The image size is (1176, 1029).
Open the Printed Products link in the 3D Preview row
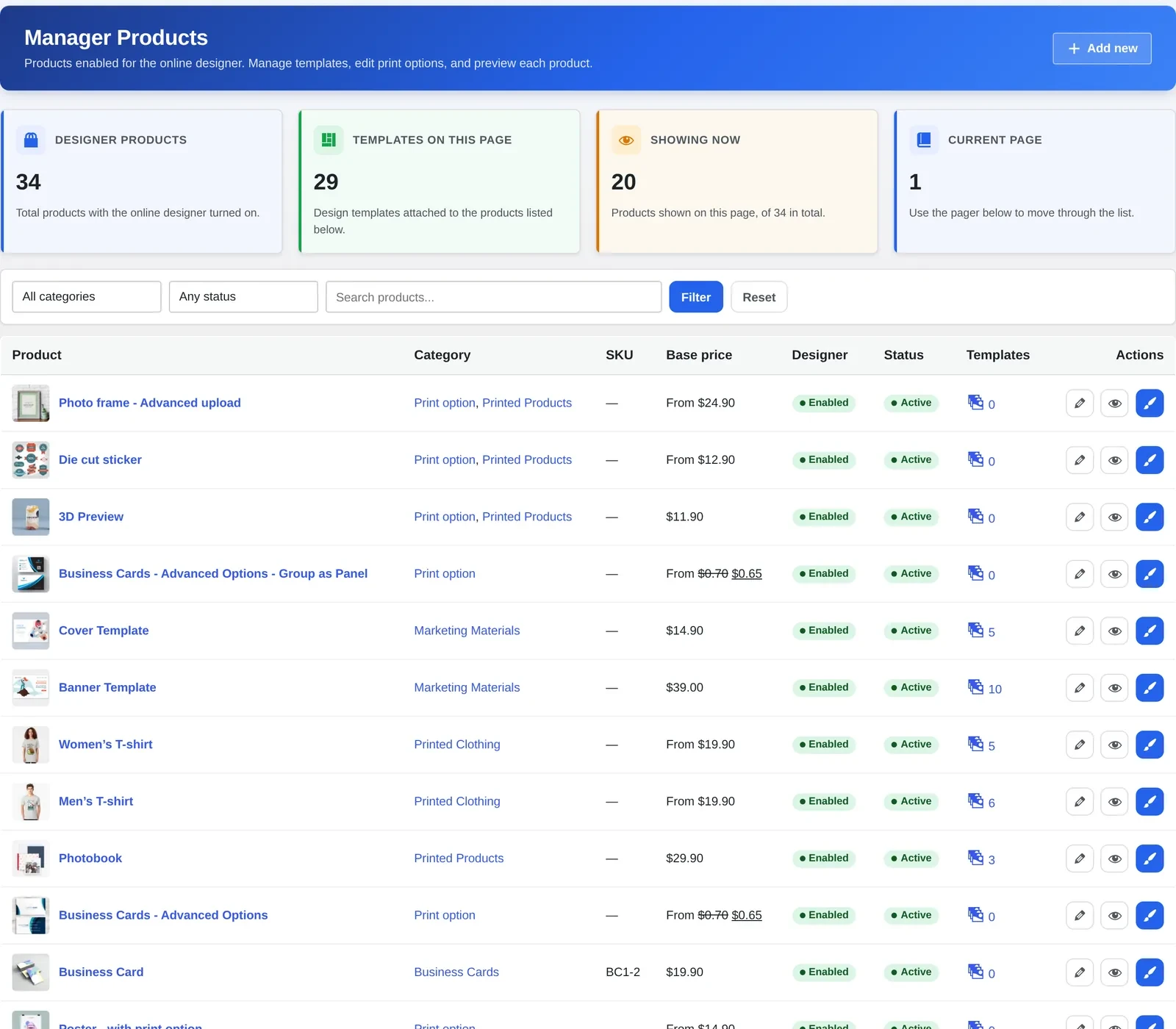527,517
